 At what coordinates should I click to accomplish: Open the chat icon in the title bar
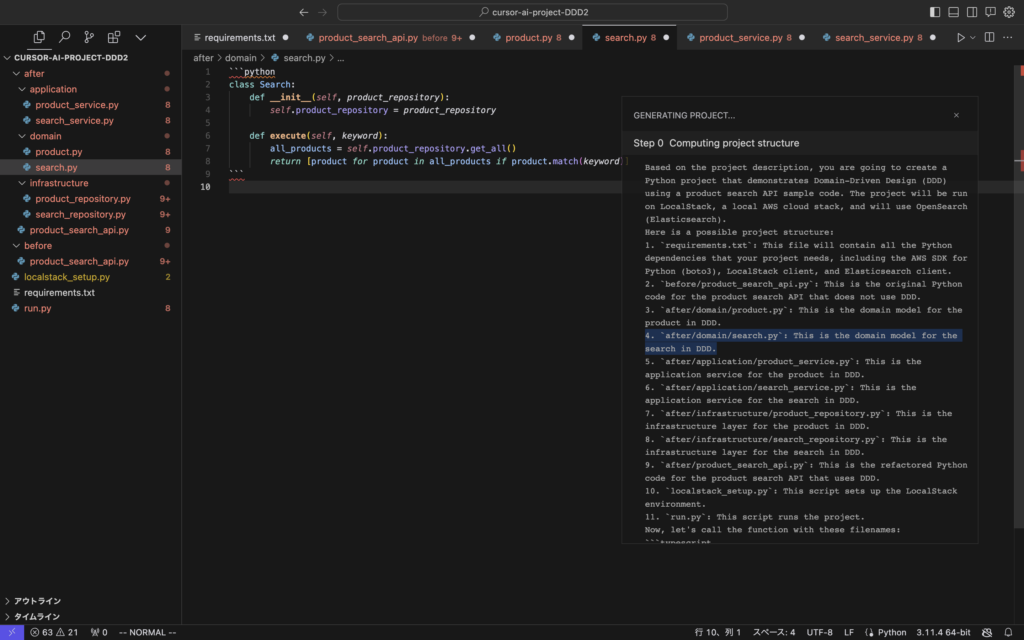(991, 12)
